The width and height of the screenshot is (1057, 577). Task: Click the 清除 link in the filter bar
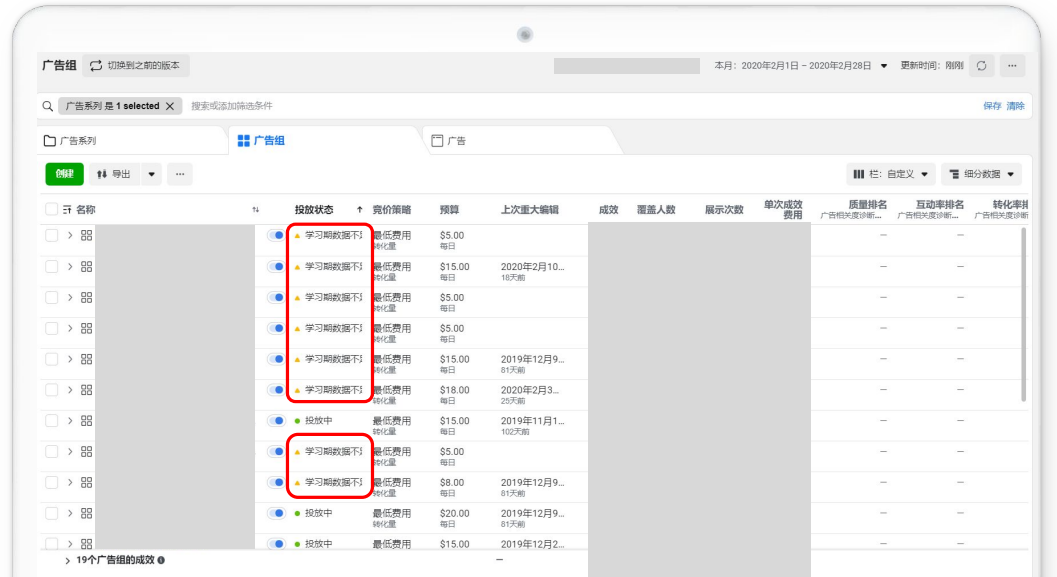click(1015, 106)
